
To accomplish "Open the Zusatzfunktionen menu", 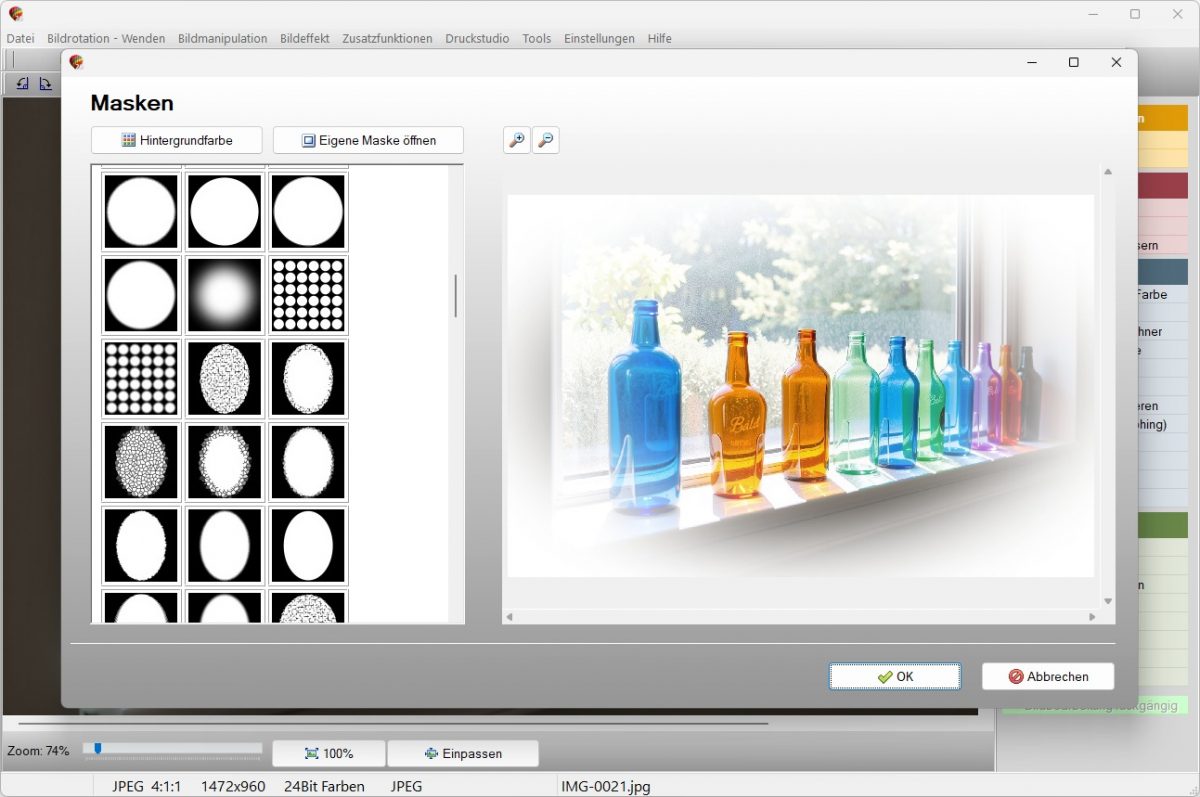I will pyautogui.click(x=387, y=39).
